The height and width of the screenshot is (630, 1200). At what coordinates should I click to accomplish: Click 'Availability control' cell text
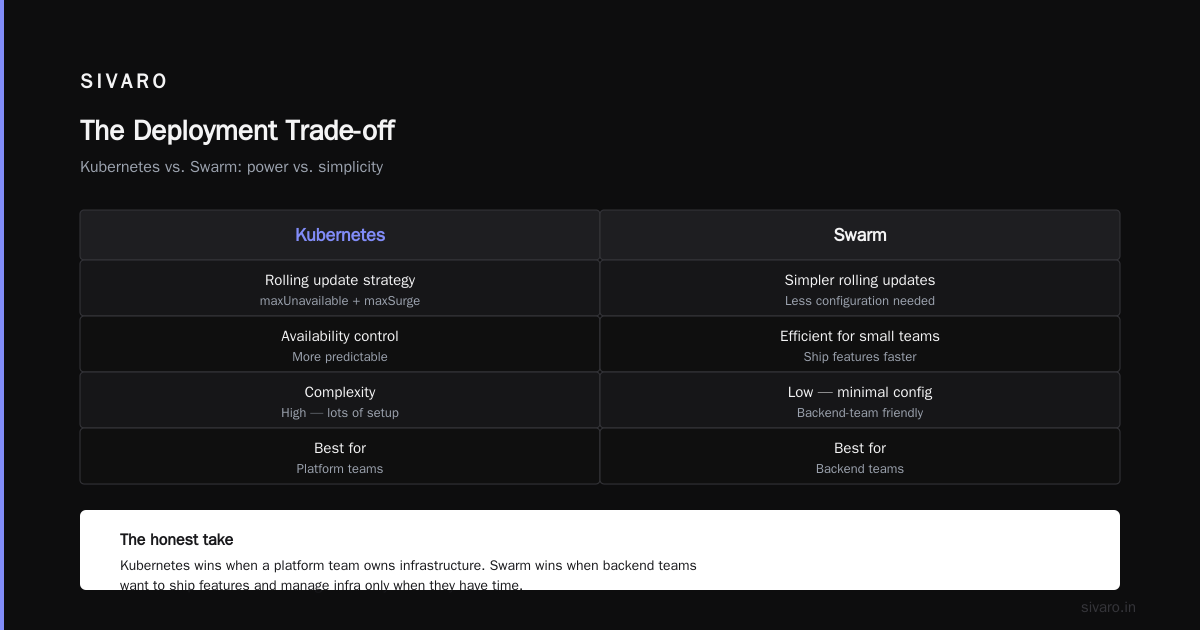[x=340, y=336]
